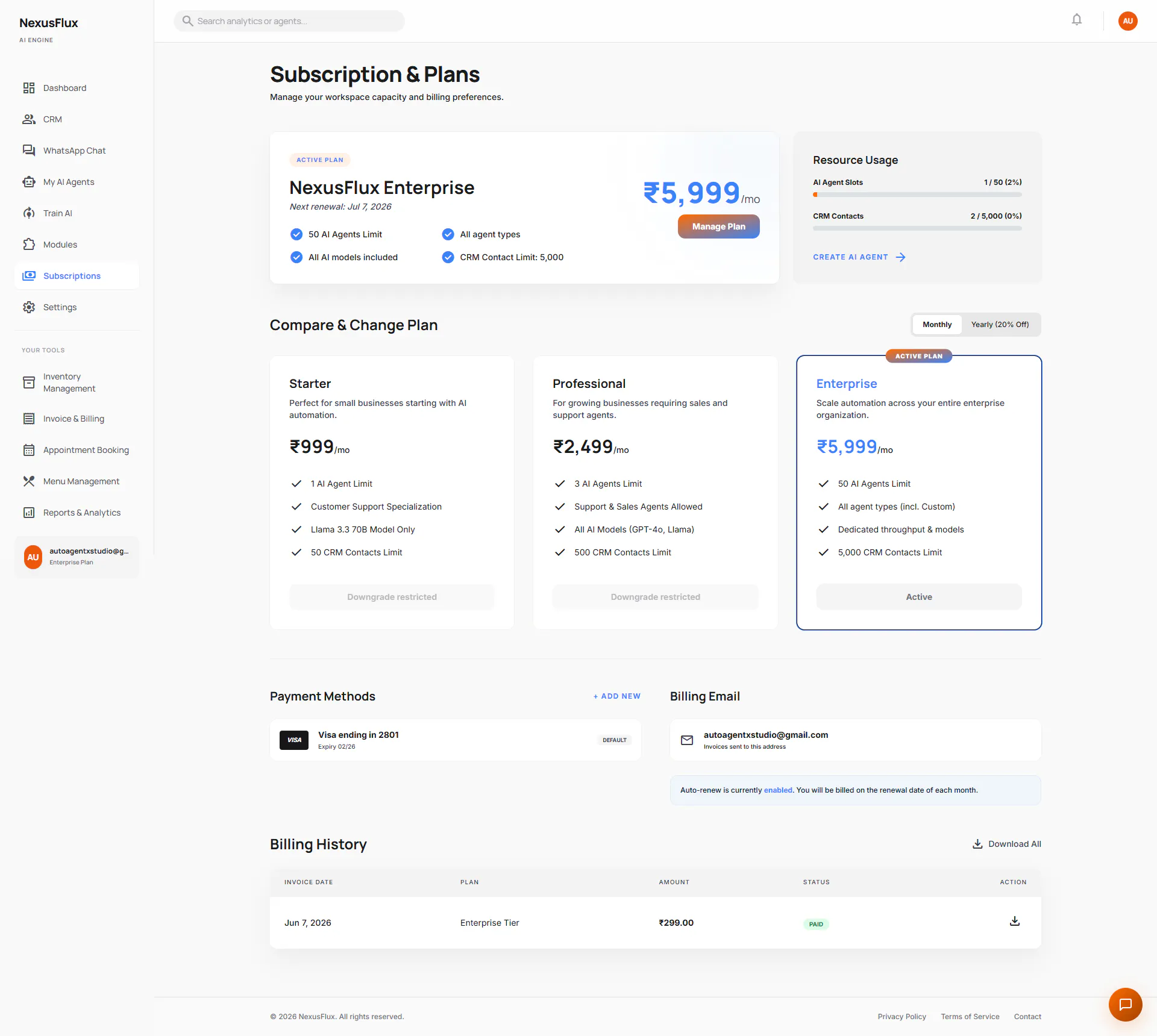Click the orange chat support bubble
Viewport: 1157px width, 1036px height.
click(x=1125, y=1004)
